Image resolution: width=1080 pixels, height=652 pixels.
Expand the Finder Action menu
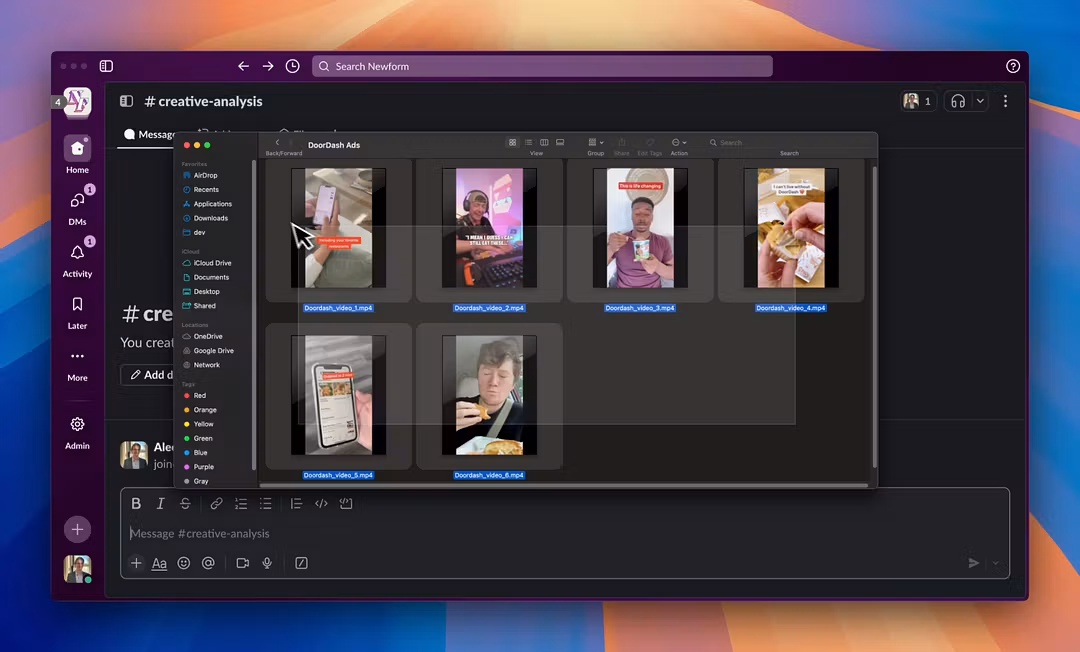(679, 143)
